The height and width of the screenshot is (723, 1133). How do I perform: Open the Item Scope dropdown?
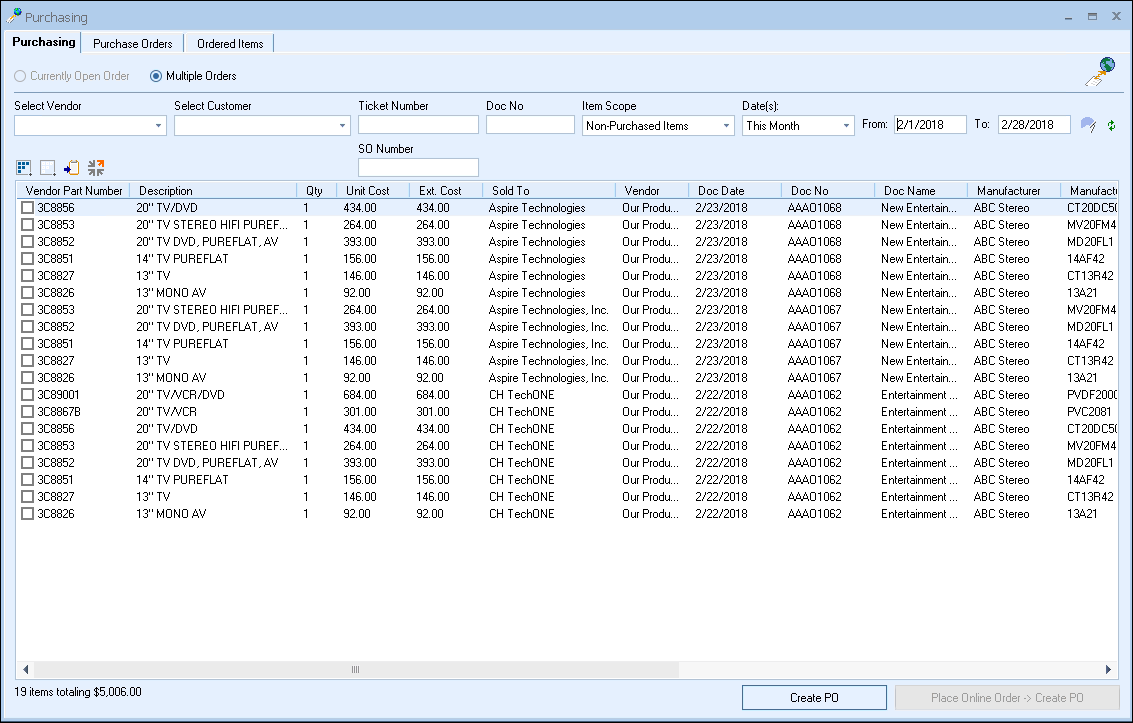(727, 126)
